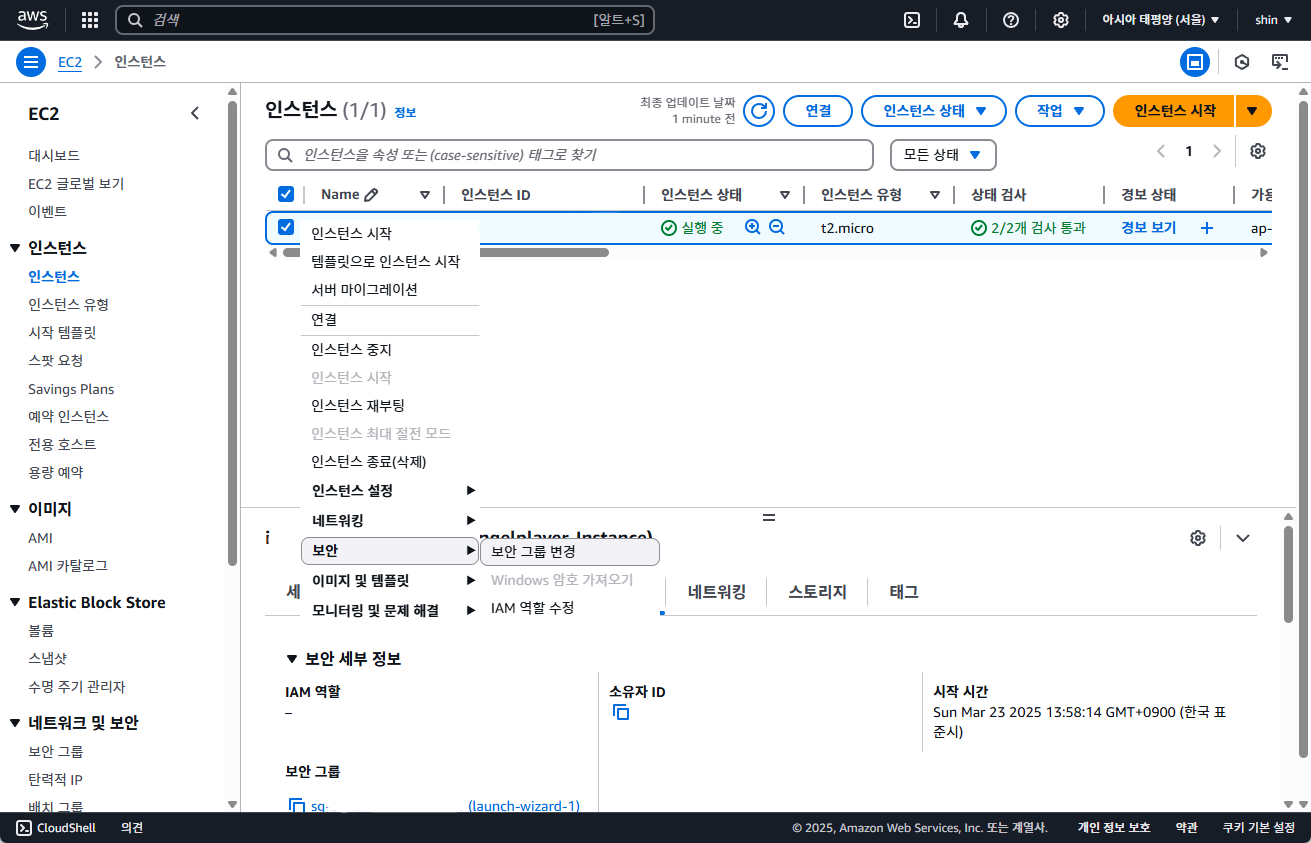Open 보안 그룹 in sidebar
Screen dimensions: 1311x843
click(x=55, y=751)
